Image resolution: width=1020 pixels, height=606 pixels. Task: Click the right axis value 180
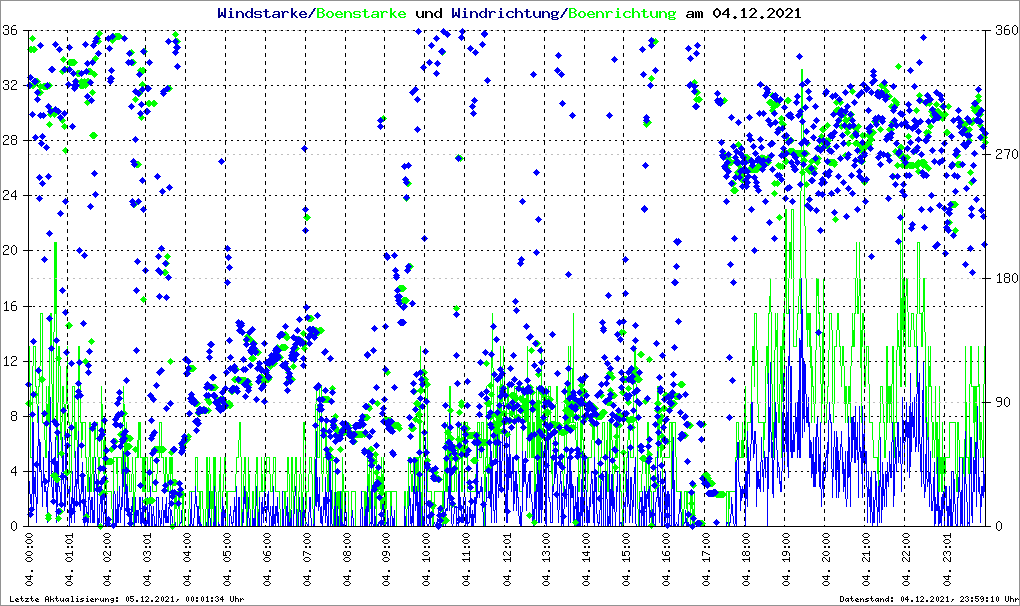tap(1007, 278)
